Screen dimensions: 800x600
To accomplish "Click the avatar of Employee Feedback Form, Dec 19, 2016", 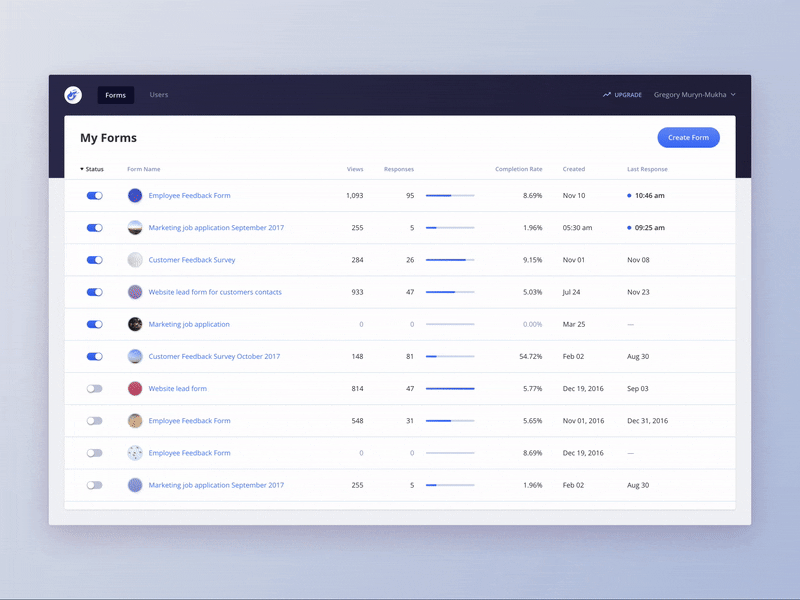I will [x=135, y=453].
